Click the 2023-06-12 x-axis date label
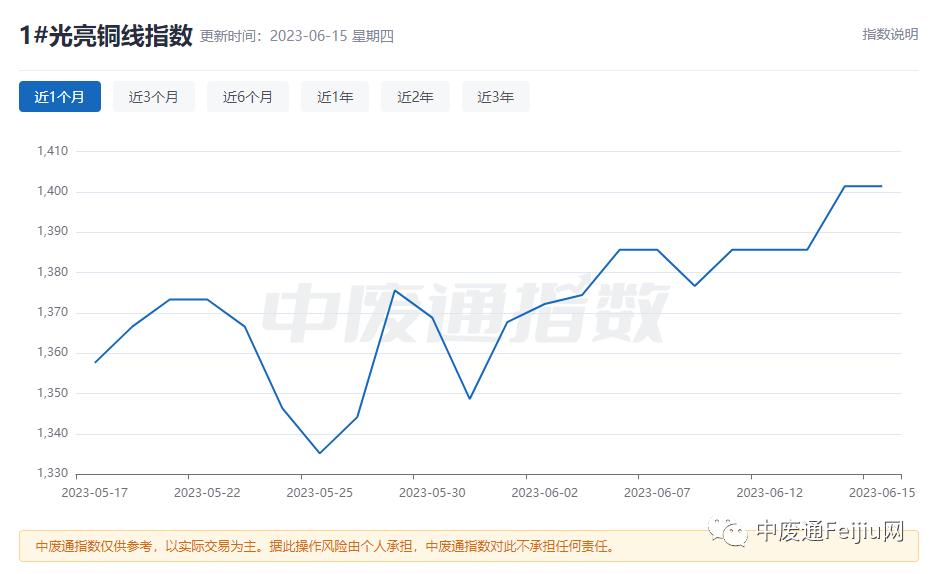This screenshot has width=935, height=574. coord(770,493)
